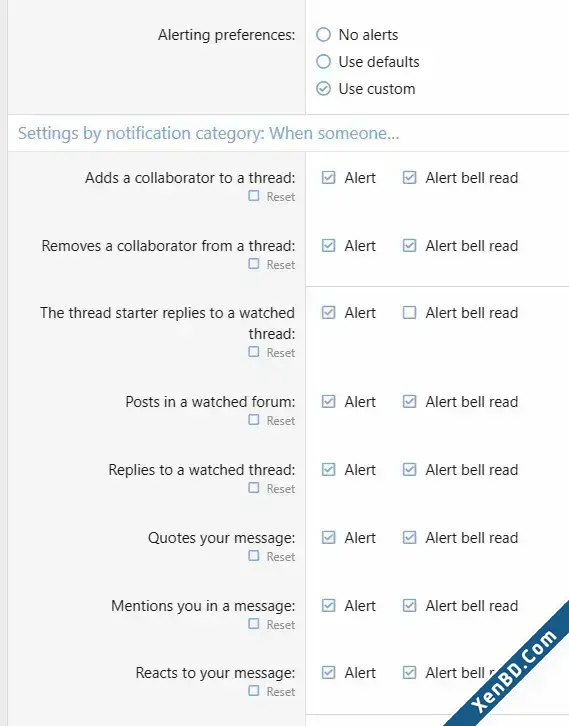This screenshot has height=726, width=569.
Task: Choose Use defaults alerting preference
Action: click(323, 62)
